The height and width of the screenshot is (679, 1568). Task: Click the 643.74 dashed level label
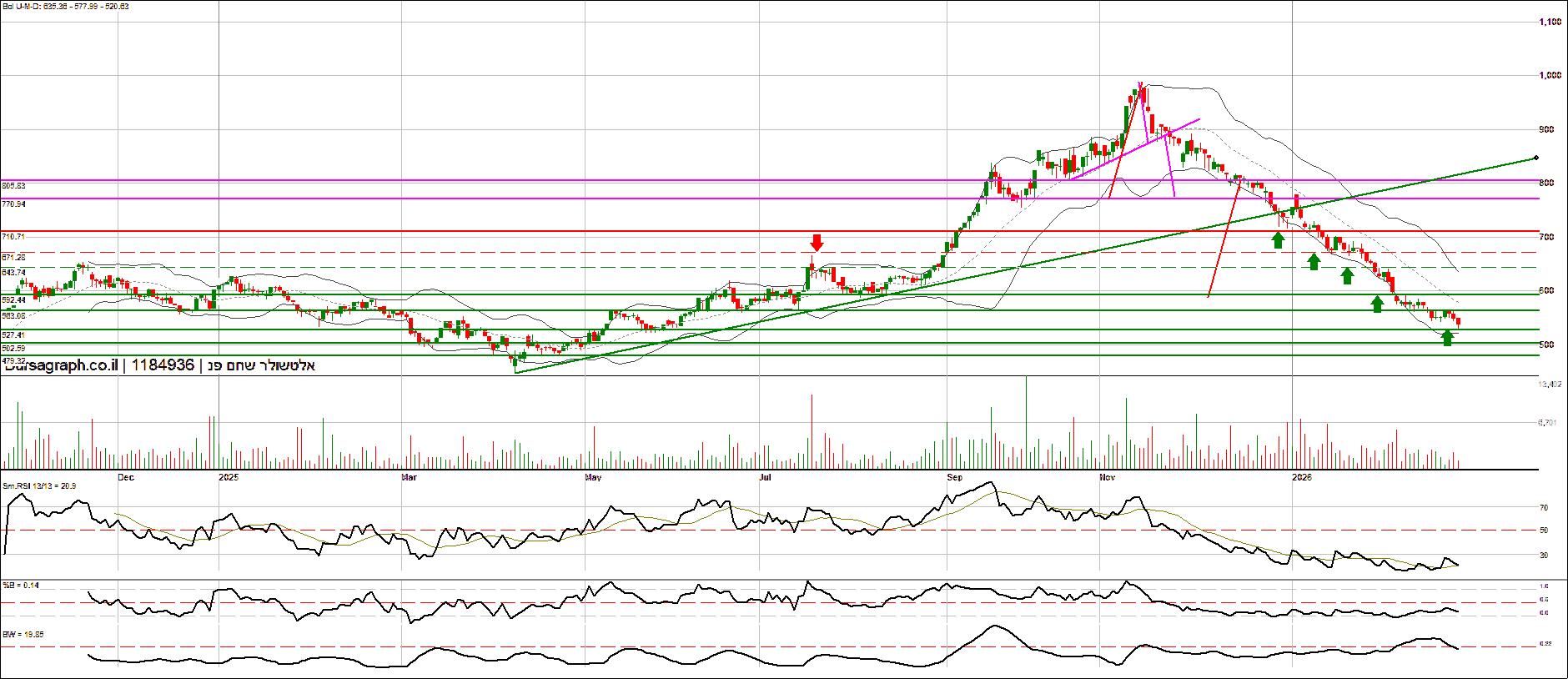pyautogui.click(x=13, y=273)
